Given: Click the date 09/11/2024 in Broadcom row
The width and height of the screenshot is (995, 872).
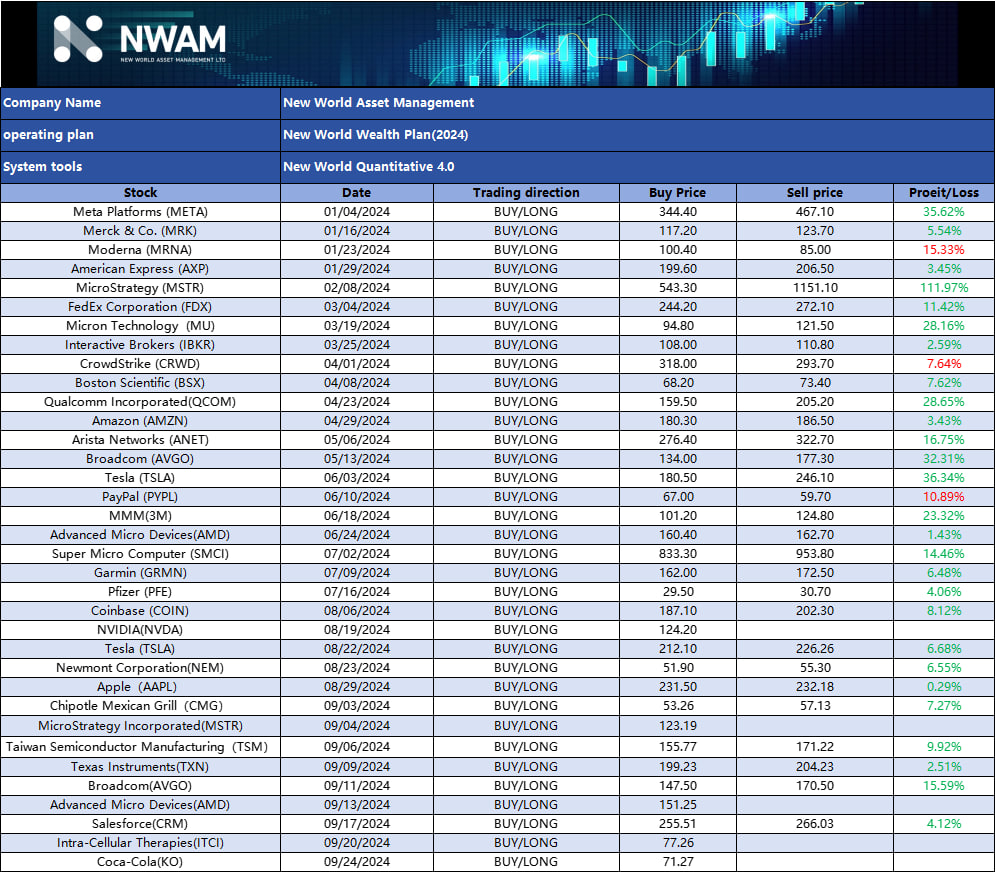Looking at the screenshot, I should (357, 786).
